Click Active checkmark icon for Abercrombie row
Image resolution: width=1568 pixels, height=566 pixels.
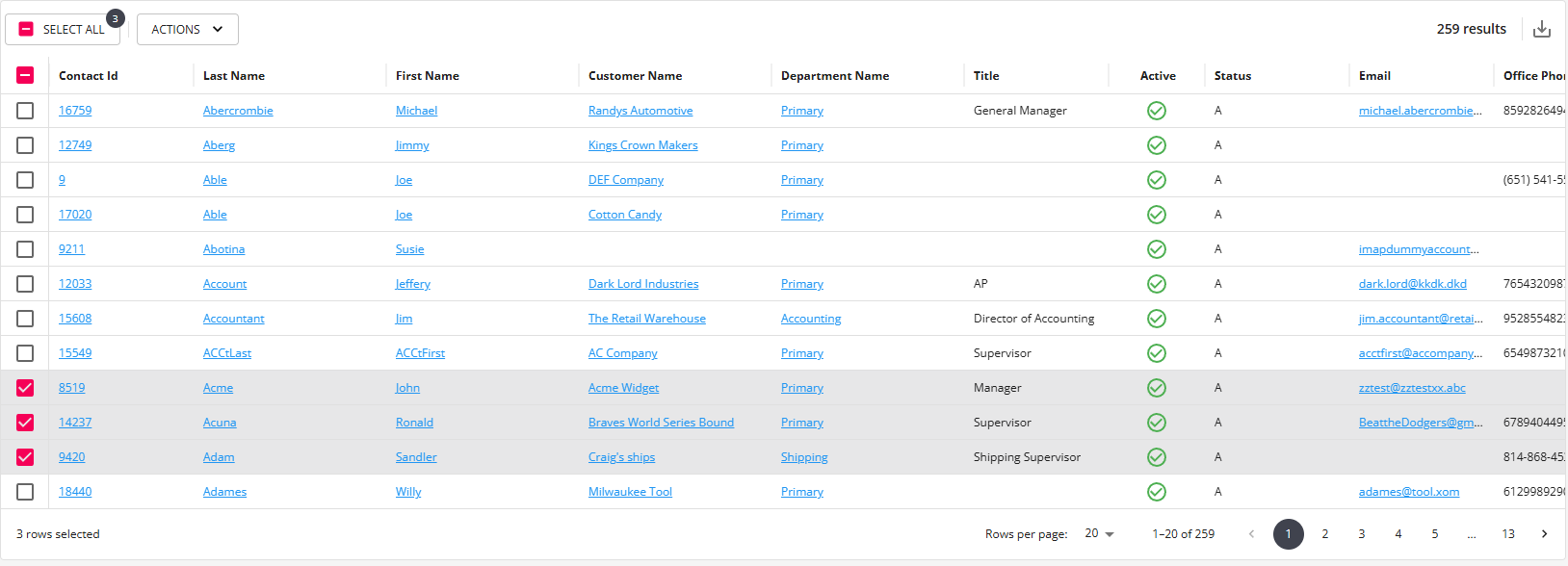(x=1157, y=111)
